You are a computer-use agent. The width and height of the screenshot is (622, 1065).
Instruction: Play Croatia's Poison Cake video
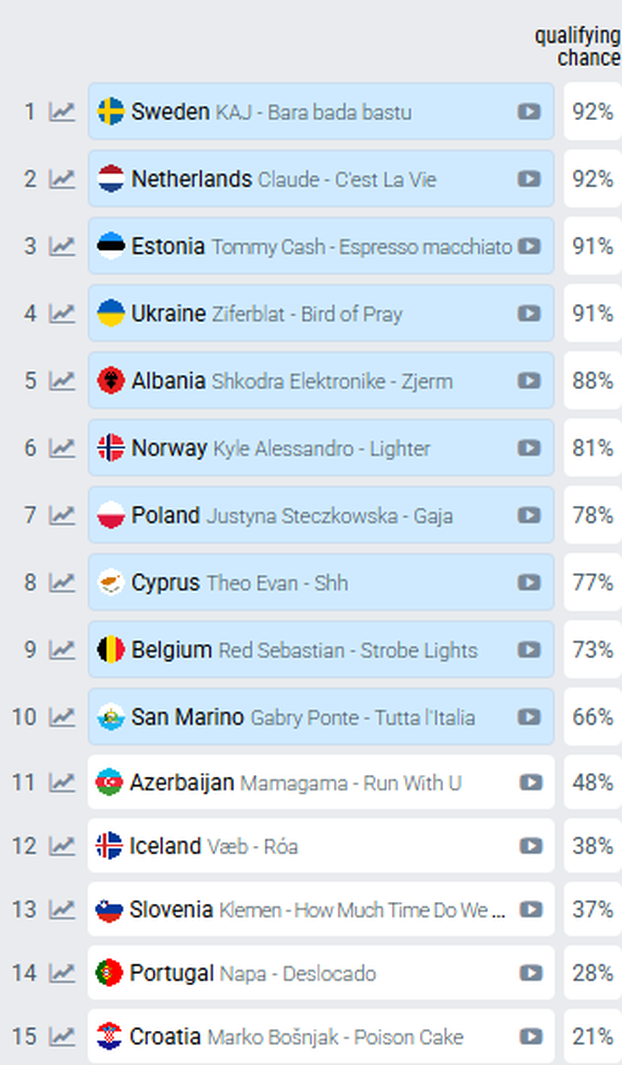(531, 1036)
